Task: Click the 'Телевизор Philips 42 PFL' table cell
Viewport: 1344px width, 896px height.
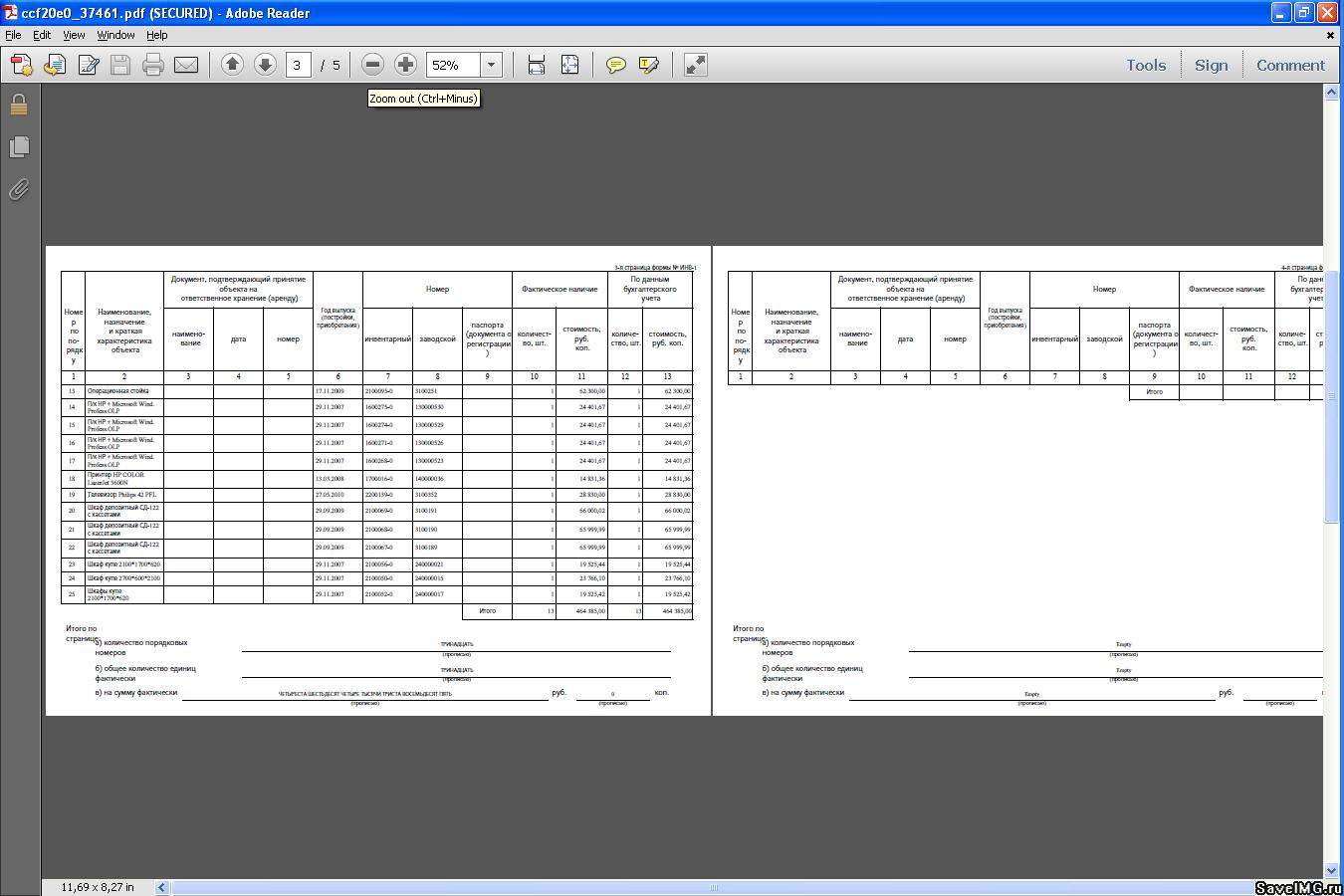Action: pos(124,495)
